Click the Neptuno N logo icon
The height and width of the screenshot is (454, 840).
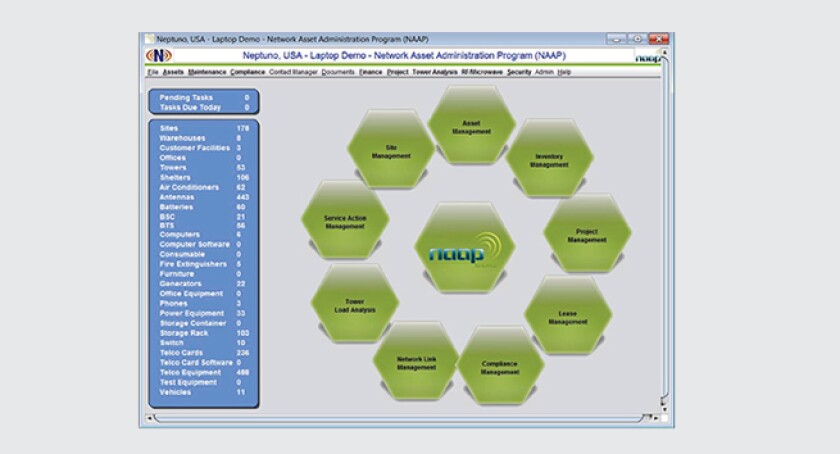[159, 55]
